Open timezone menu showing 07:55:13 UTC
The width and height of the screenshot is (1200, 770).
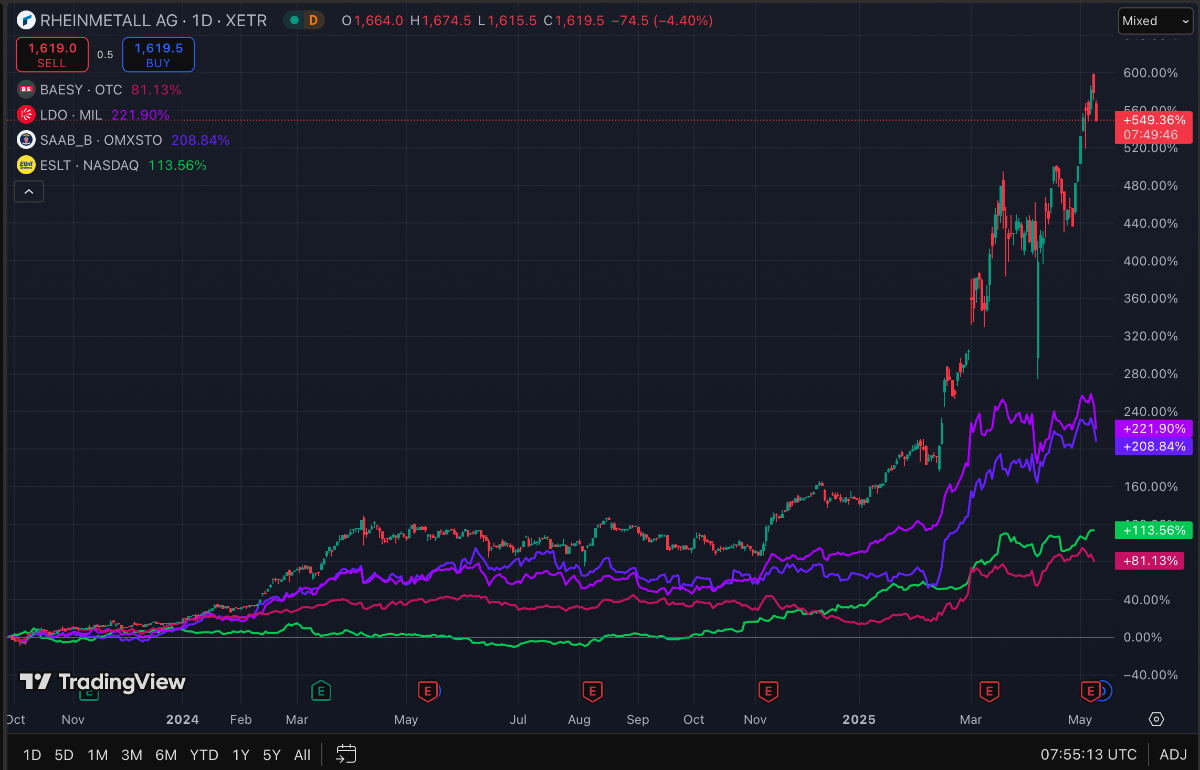(1089, 754)
